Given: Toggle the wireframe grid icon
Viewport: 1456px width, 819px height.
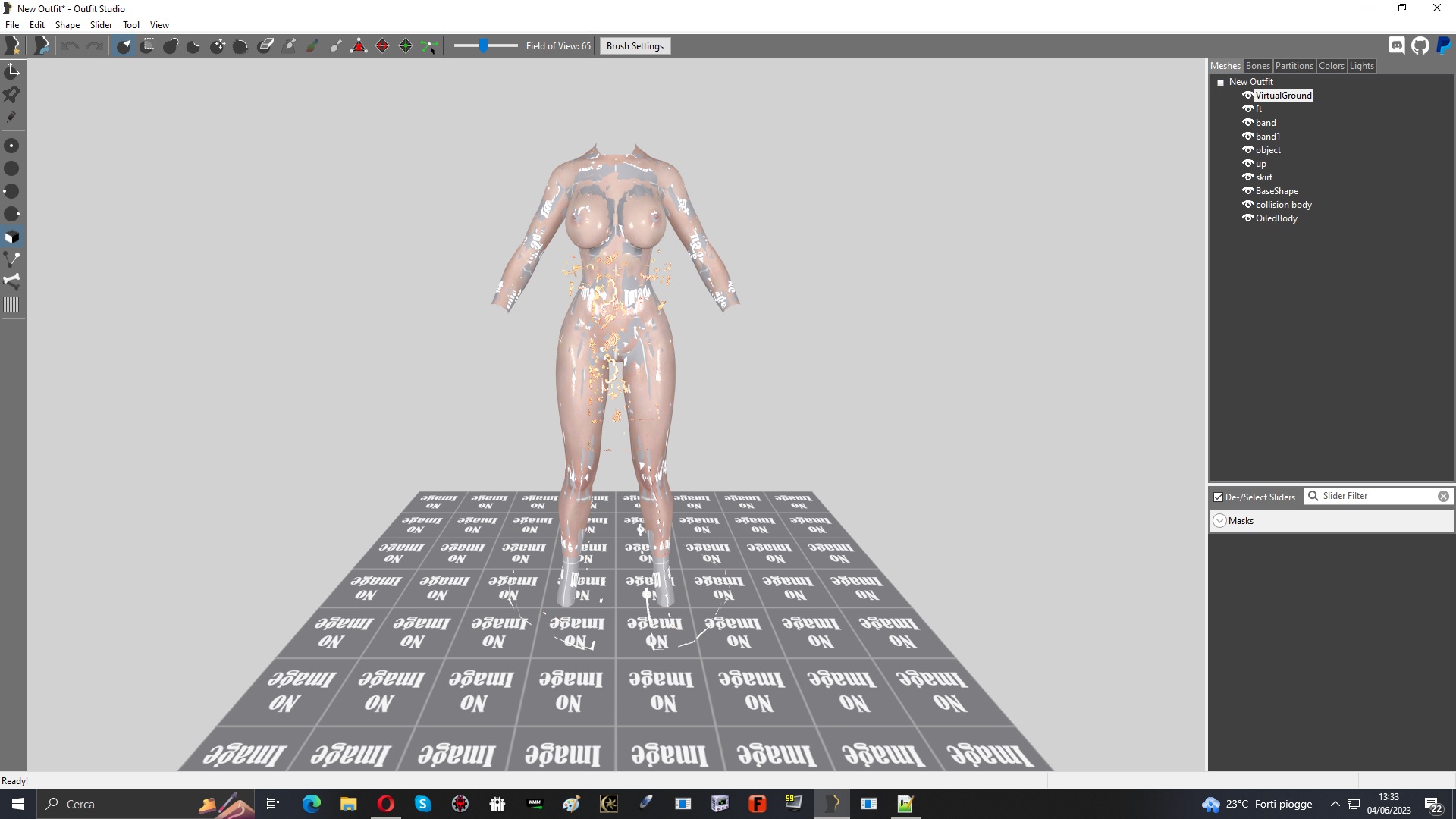Looking at the screenshot, I should point(12,305).
